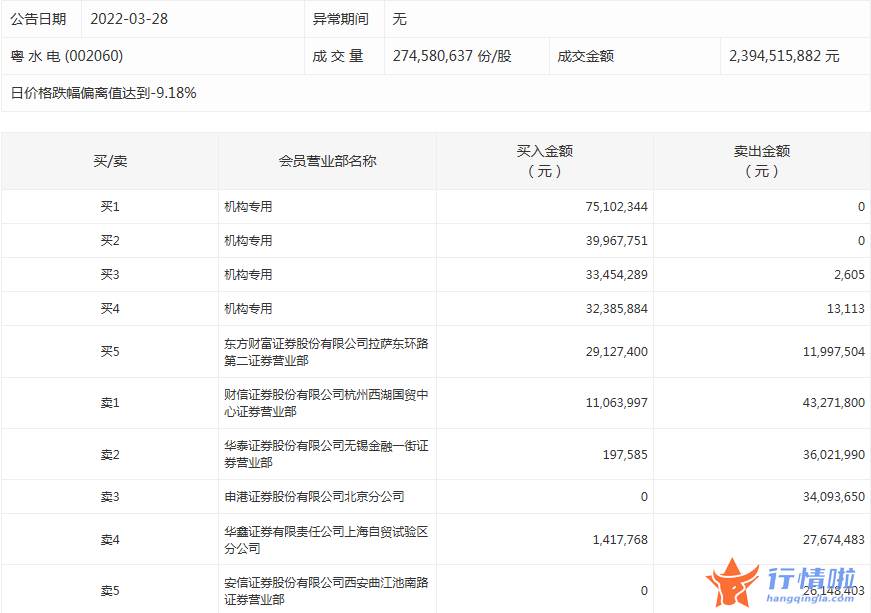Select buy amount 29,127,400
Image resolution: width=871 pixels, height=613 pixels.
[x=617, y=351]
